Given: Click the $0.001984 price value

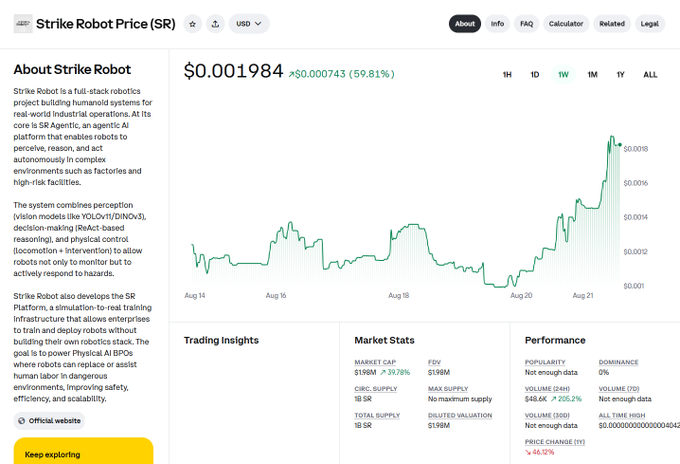Looking at the screenshot, I should click(233, 71).
